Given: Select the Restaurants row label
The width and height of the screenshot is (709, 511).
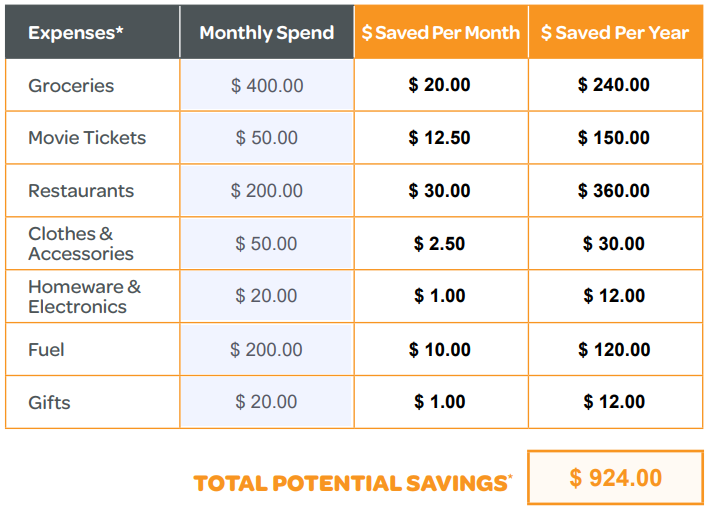Looking at the screenshot, I should (x=81, y=191).
